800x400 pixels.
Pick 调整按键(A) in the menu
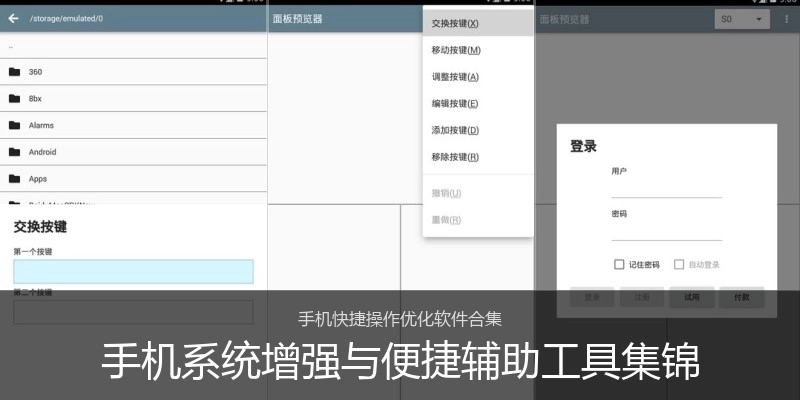point(455,77)
